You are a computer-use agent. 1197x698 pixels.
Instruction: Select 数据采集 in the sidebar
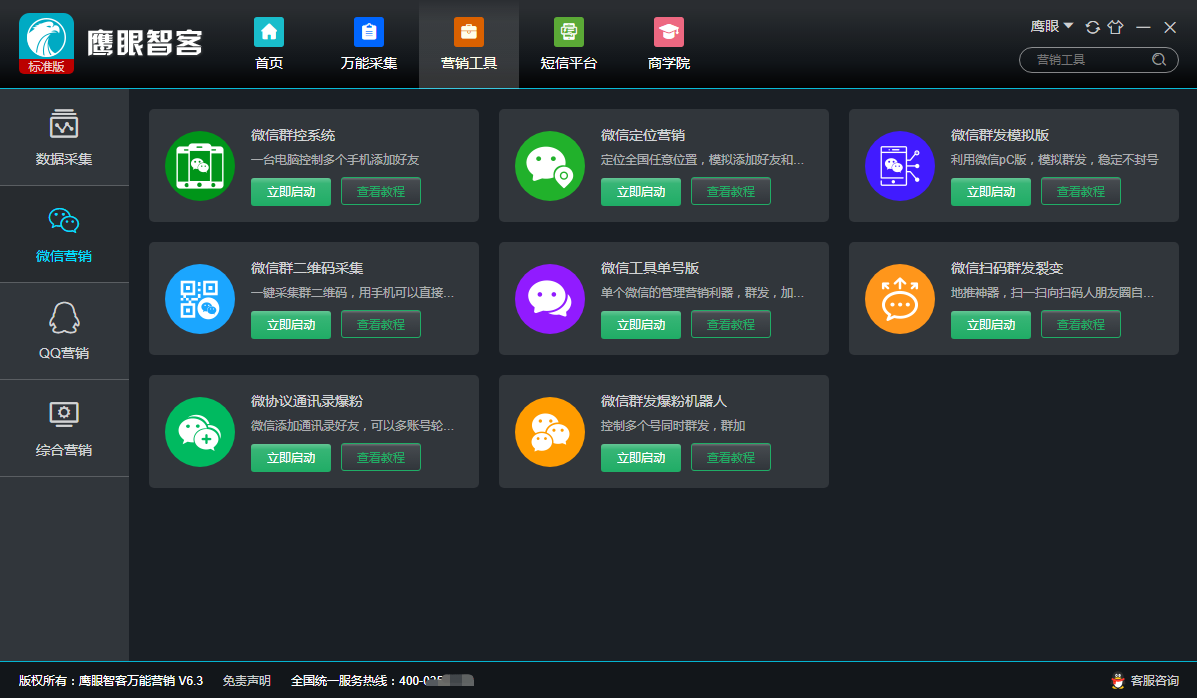click(x=64, y=137)
